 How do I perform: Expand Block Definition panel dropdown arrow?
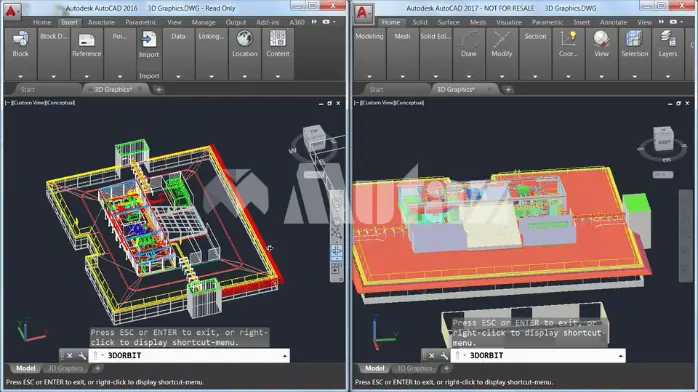pyautogui.click(x=53, y=77)
